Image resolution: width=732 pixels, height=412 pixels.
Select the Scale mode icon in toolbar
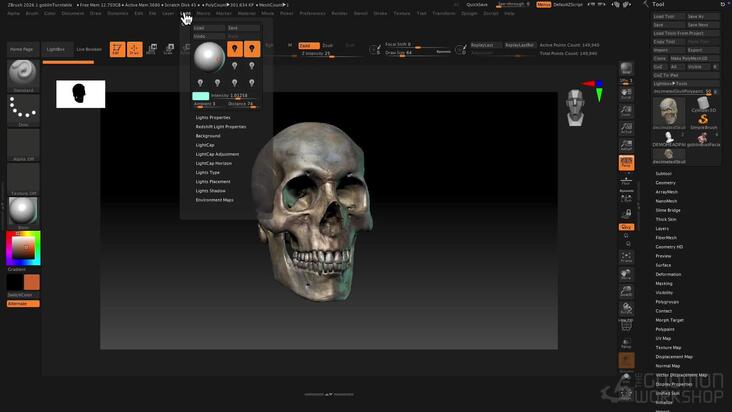click(x=169, y=49)
